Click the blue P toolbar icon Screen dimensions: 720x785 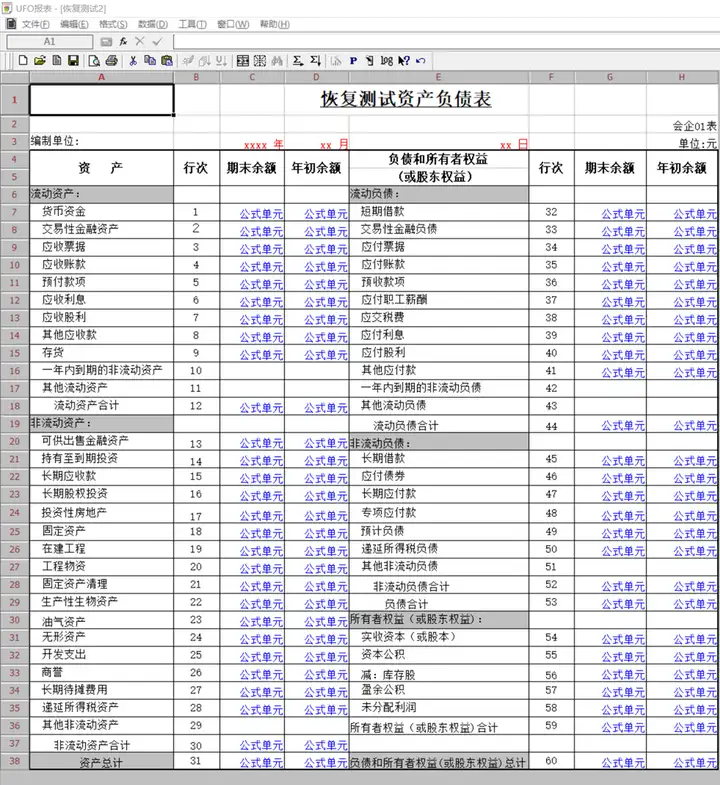353,61
